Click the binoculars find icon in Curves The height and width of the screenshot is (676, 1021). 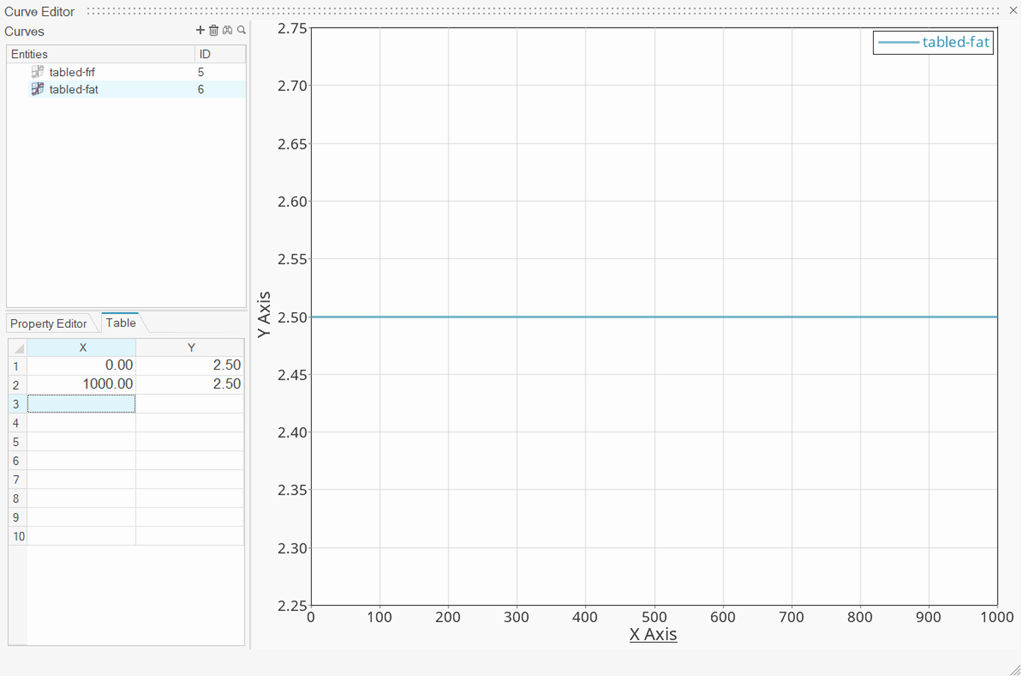tap(227, 30)
